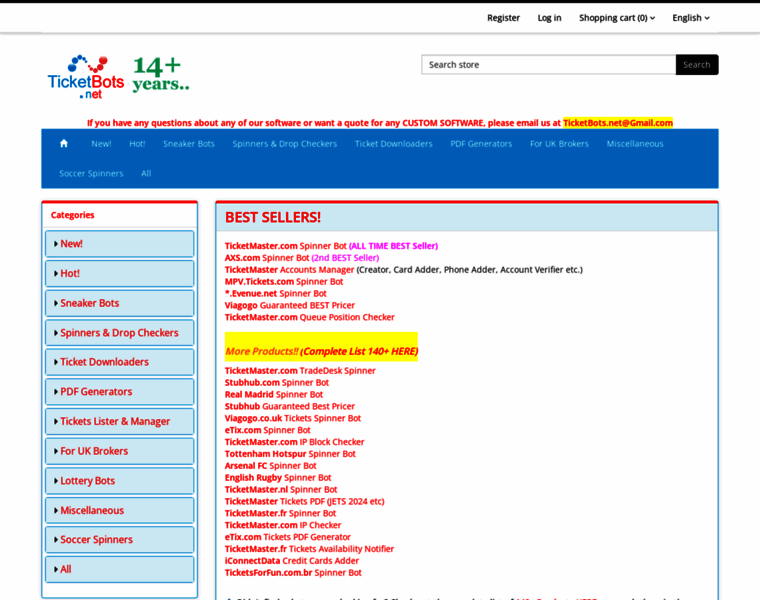Screen dimensions: 760x600
Task: Open Miscellaneous in navigation menu
Action: (x=635, y=143)
